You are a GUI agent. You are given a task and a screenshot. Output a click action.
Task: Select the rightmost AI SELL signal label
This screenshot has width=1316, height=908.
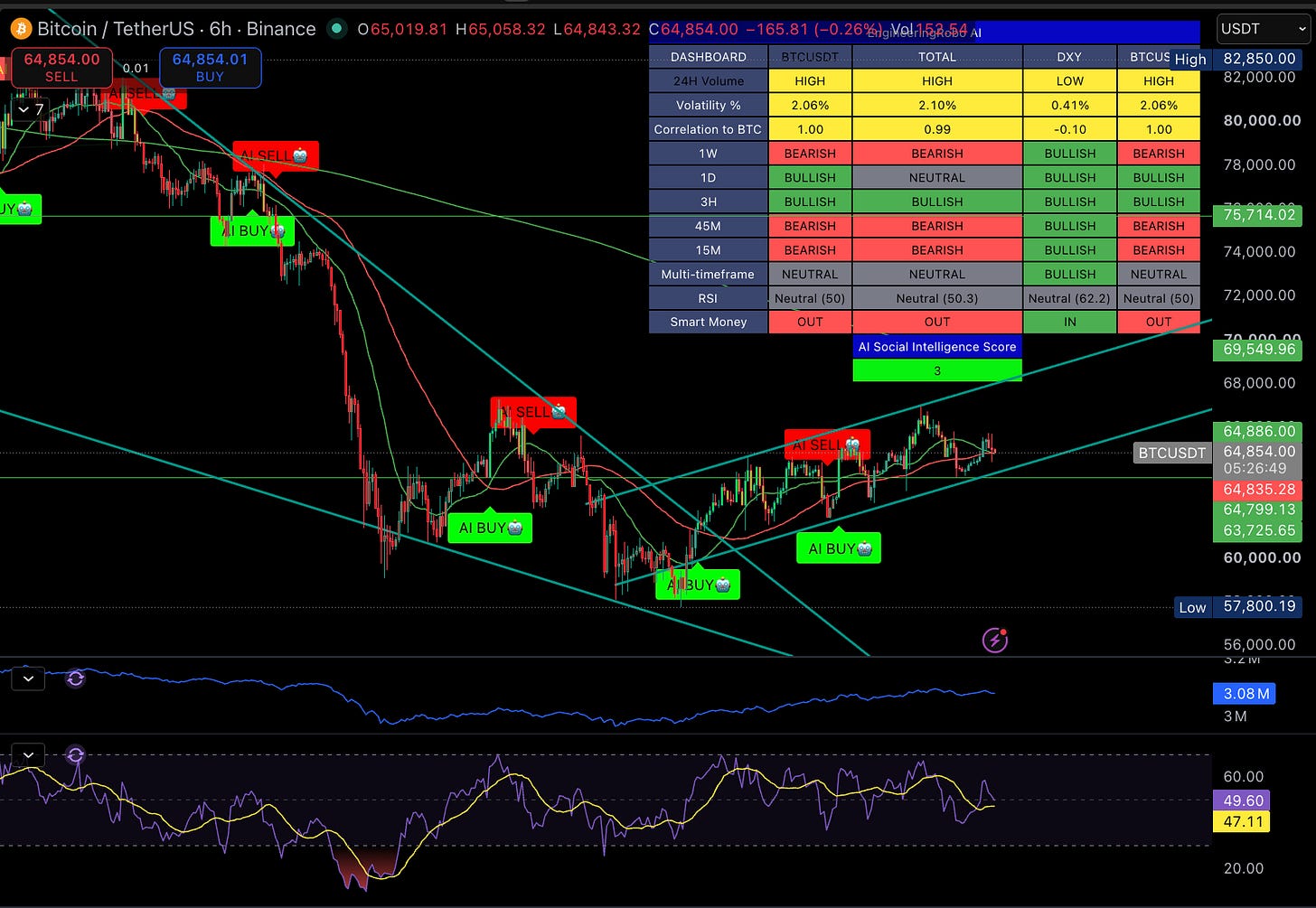(827, 445)
